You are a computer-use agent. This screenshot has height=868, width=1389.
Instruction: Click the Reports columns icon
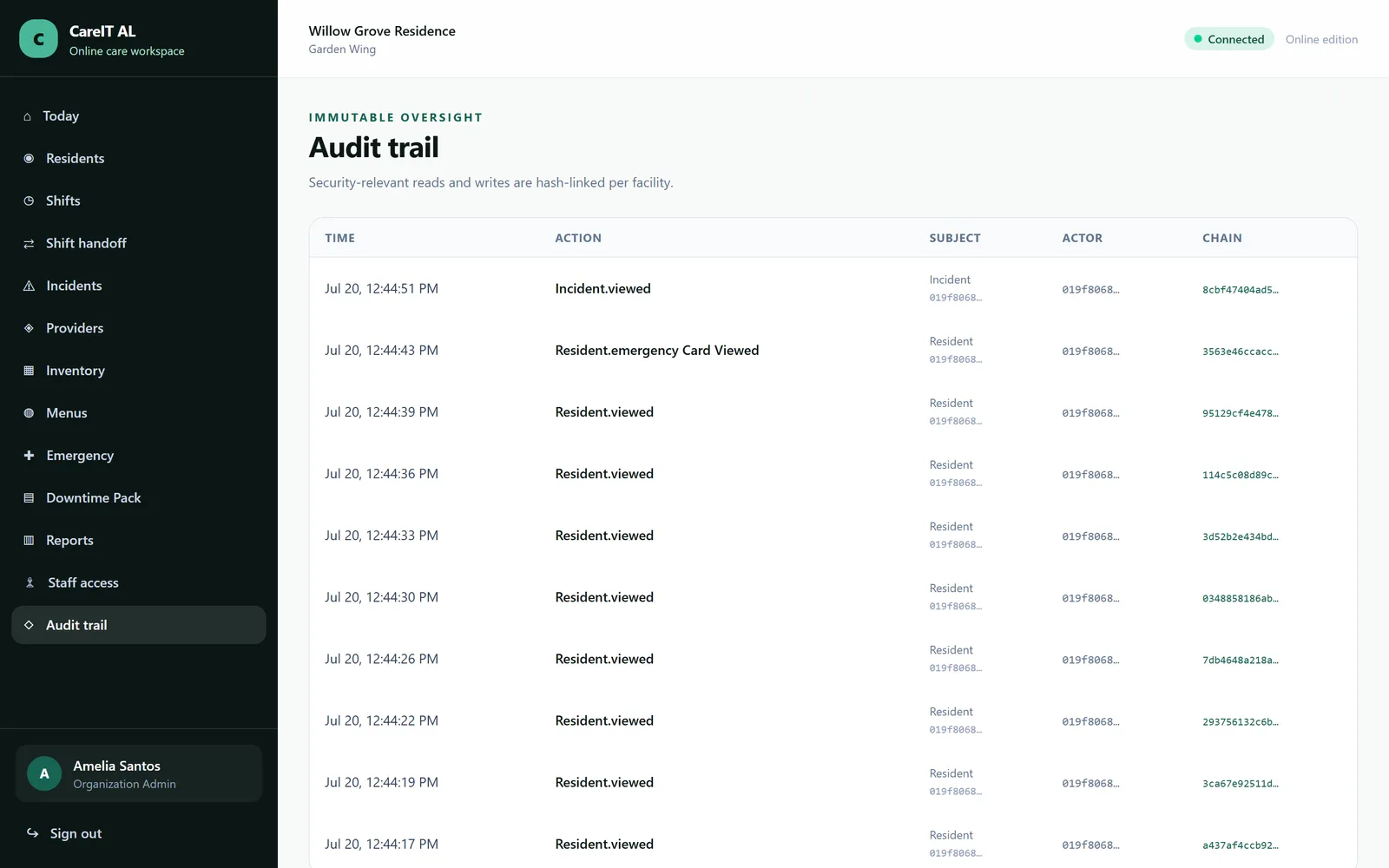pyautogui.click(x=29, y=541)
